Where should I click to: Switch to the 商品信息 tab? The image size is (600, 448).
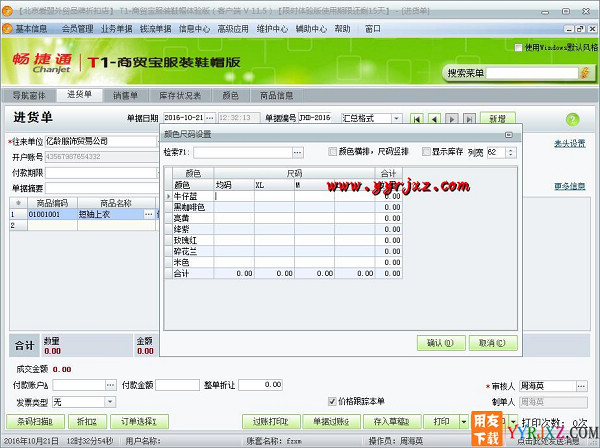pyautogui.click(x=276, y=95)
